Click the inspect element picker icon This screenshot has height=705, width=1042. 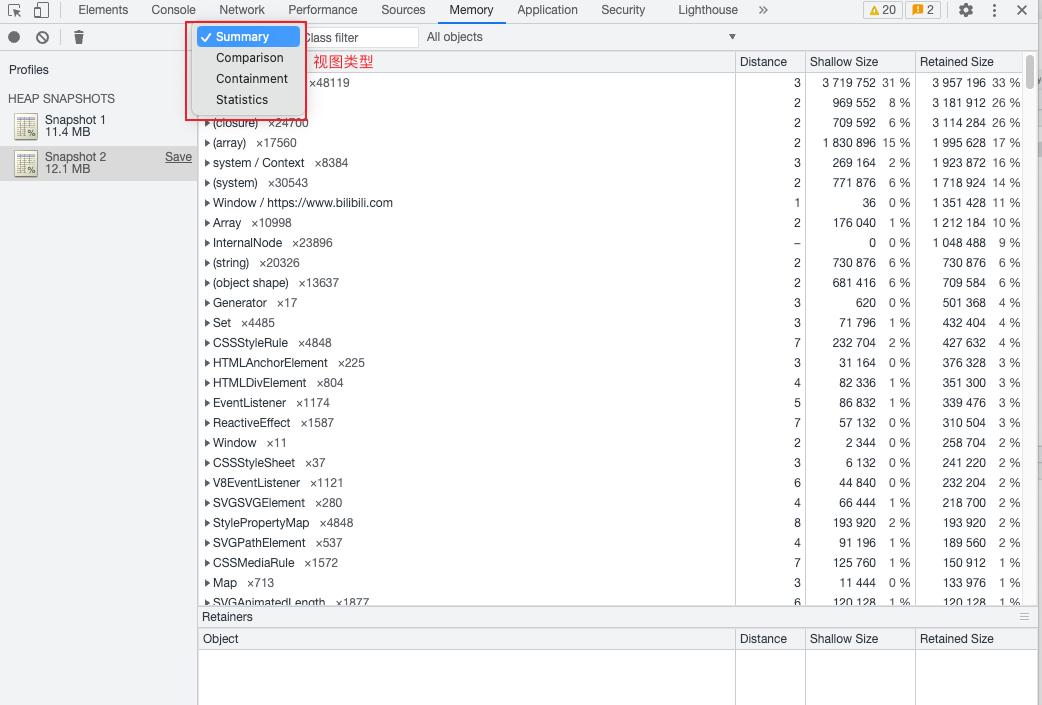click(15, 10)
